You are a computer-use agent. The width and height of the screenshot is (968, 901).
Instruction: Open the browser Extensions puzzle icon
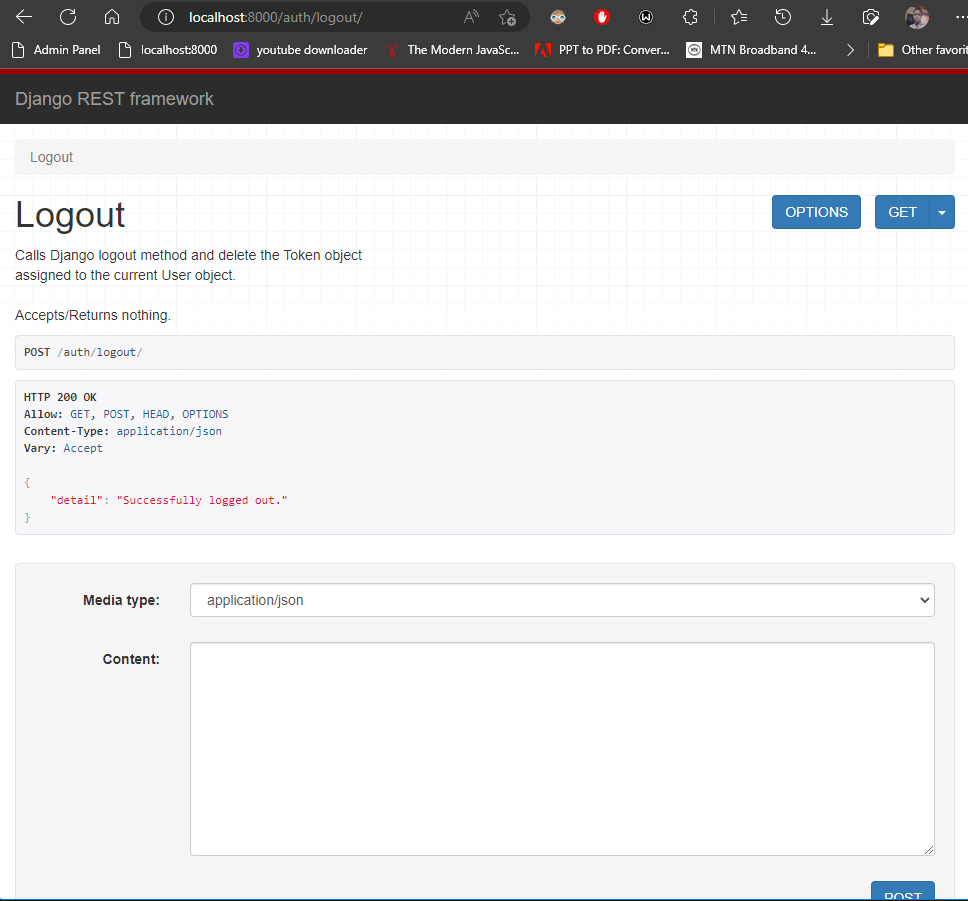pos(690,17)
